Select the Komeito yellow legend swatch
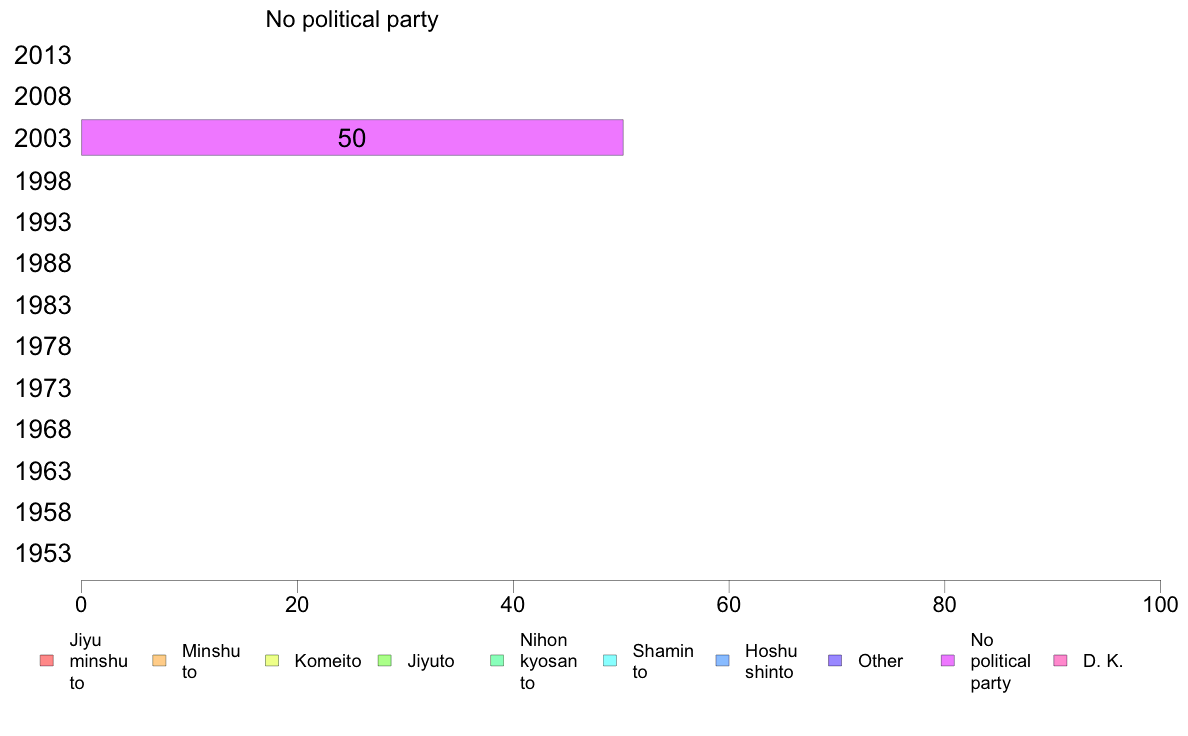The width and height of the screenshot is (1188, 736). click(x=272, y=661)
